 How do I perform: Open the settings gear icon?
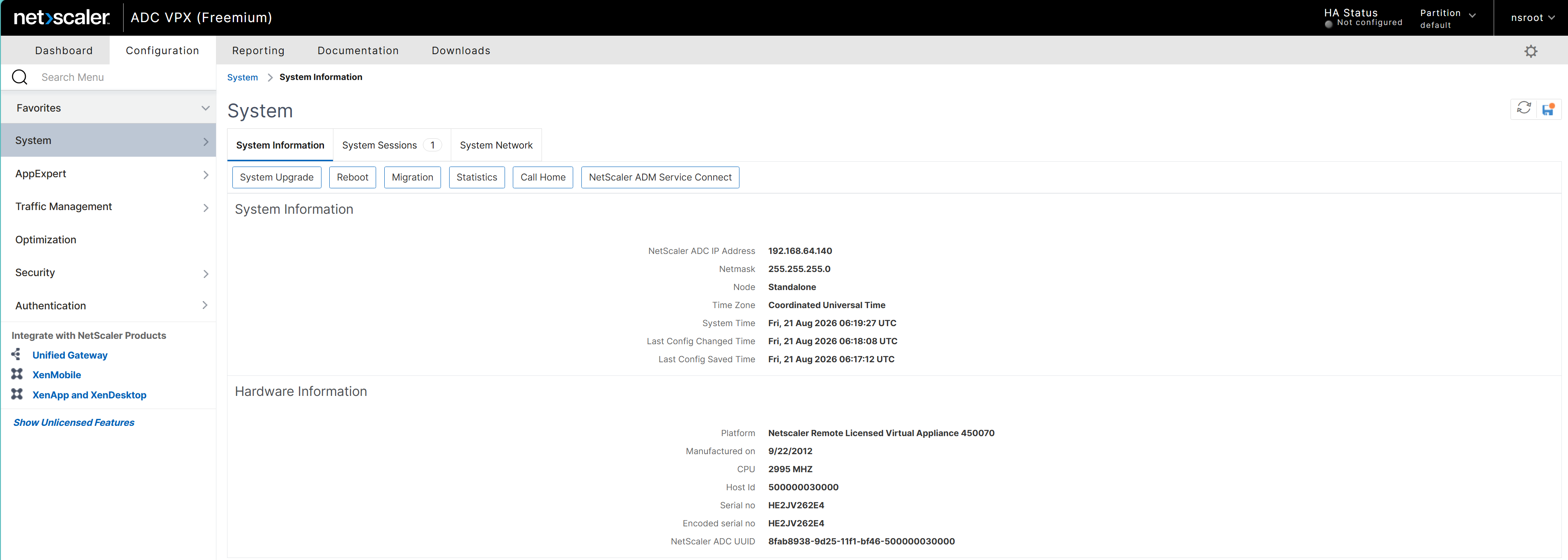point(1530,51)
